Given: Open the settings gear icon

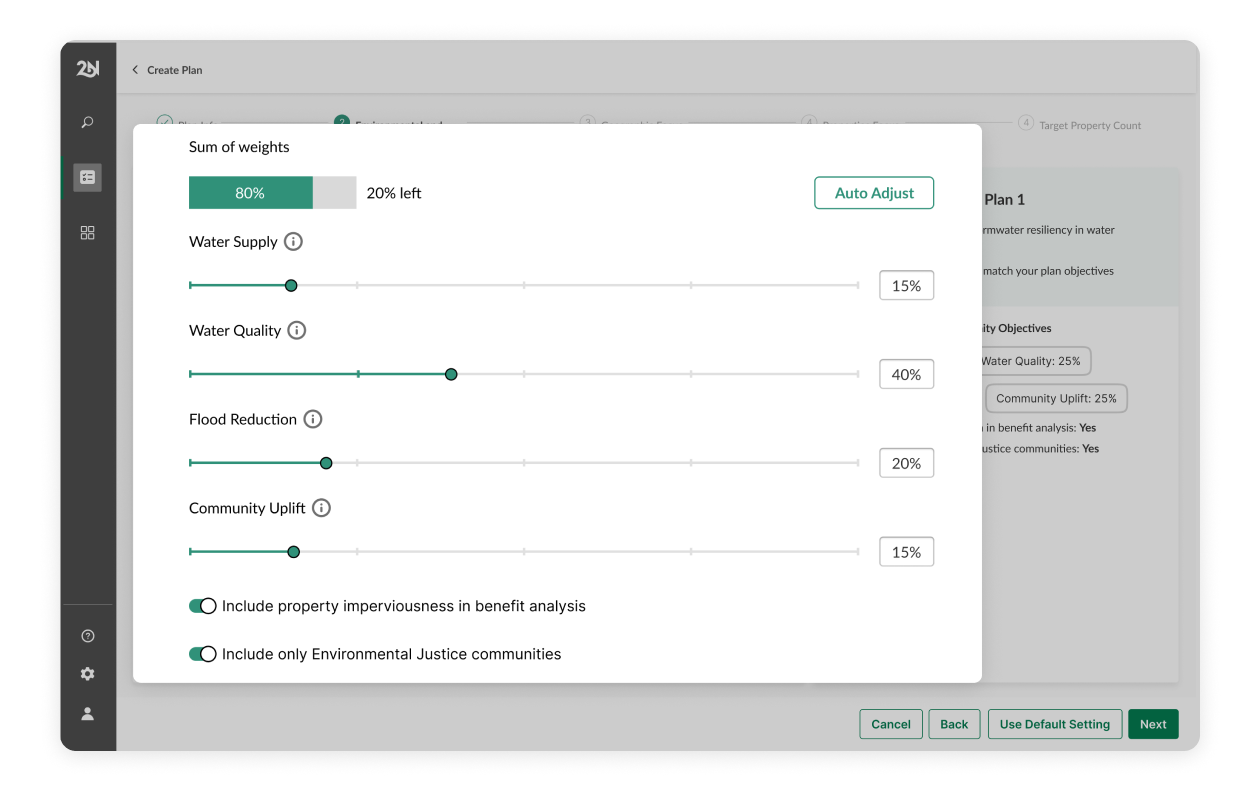Looking at the screenshot, I should pyautogui.click(x=87, y=674).
